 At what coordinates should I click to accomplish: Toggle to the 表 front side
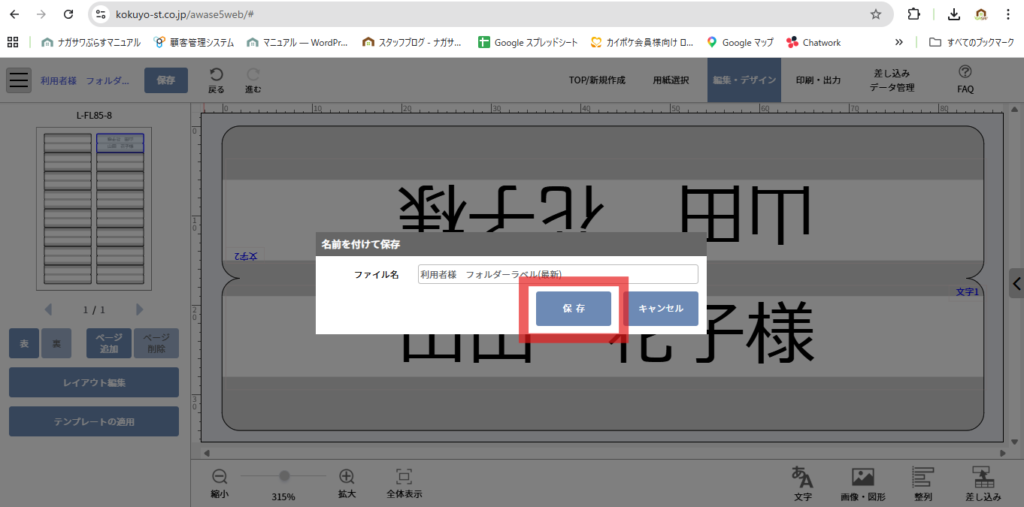pyautogui.click(x=25, y=343)
